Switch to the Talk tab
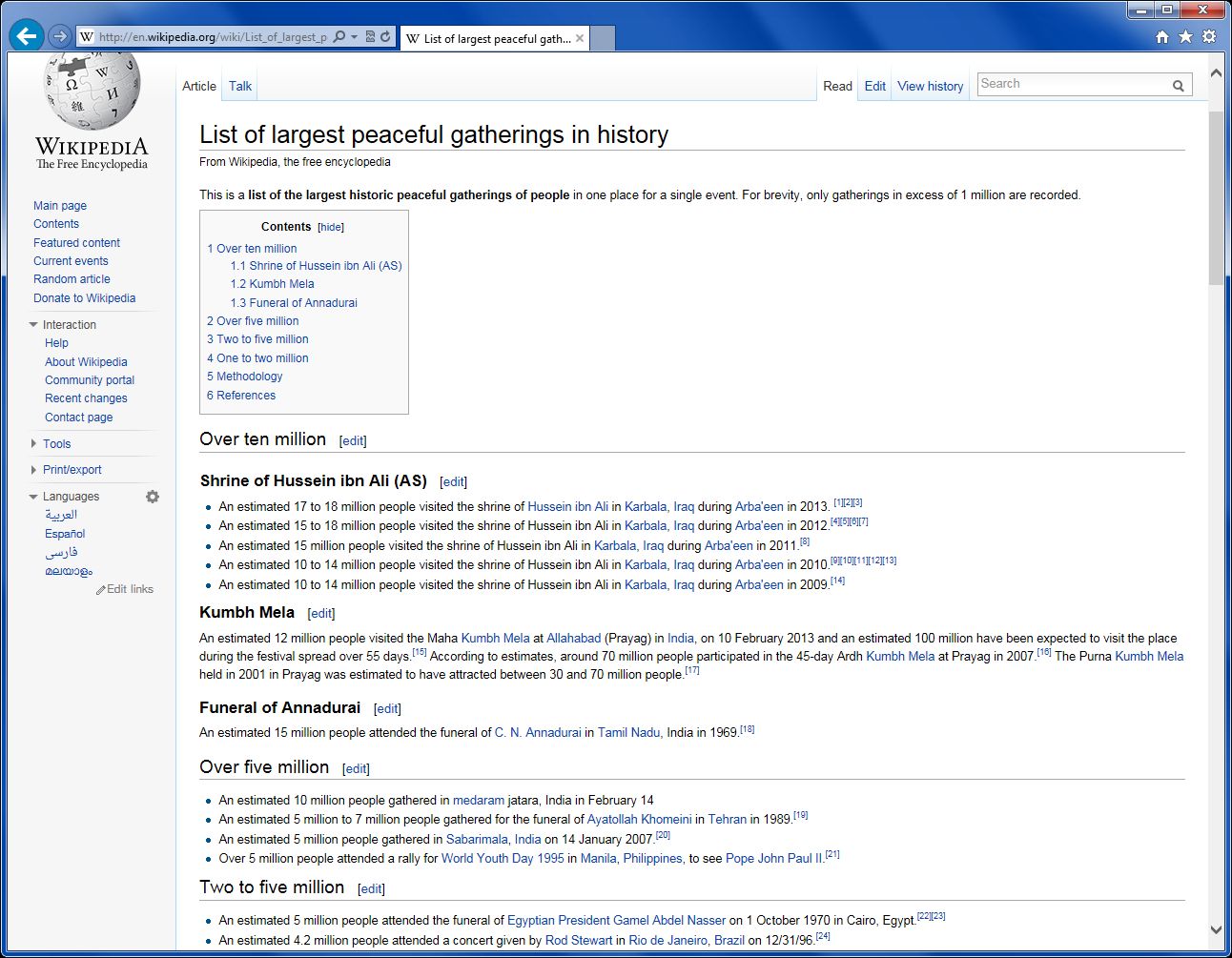This screenshot has width=1232, height=958. [240, 86]
